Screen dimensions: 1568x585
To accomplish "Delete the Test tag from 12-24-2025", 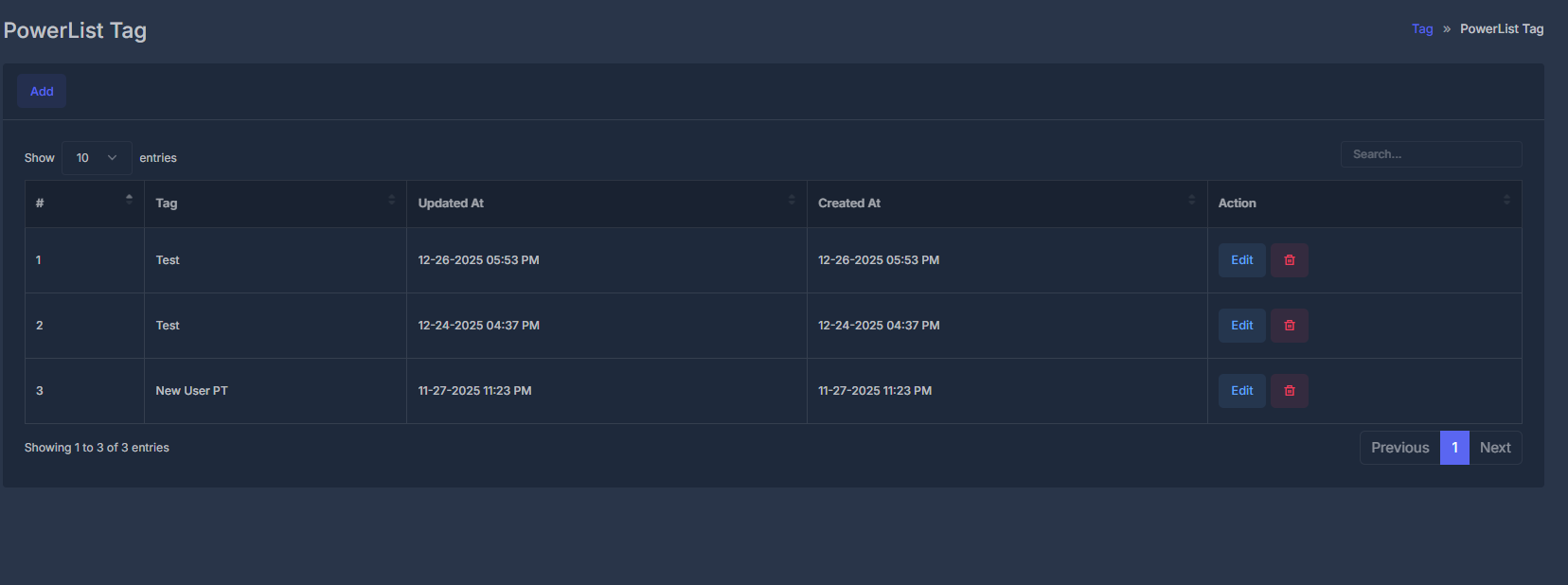I will click(x=1289, y=326).
